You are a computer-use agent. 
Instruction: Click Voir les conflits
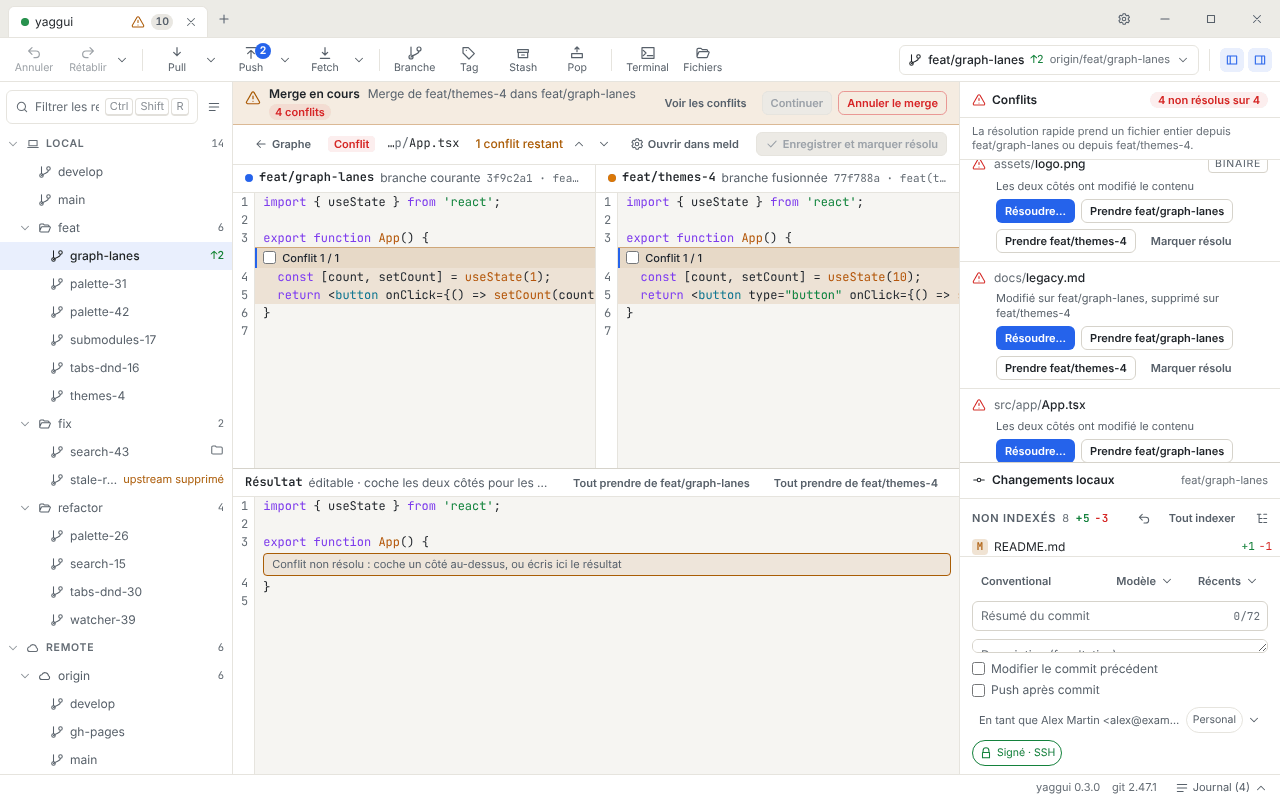click(705, 103)
